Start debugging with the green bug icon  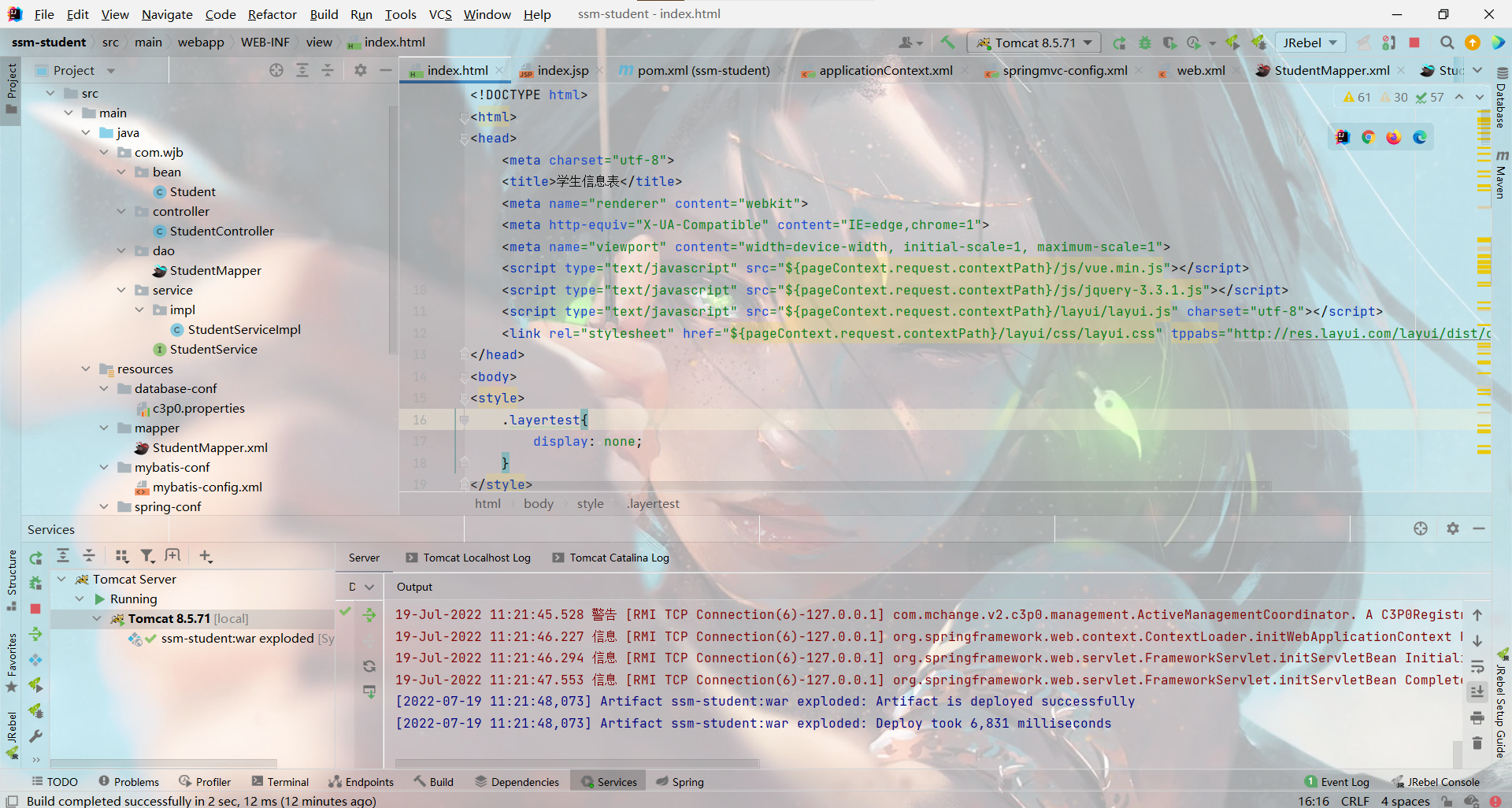click(x=1145, y=43)
